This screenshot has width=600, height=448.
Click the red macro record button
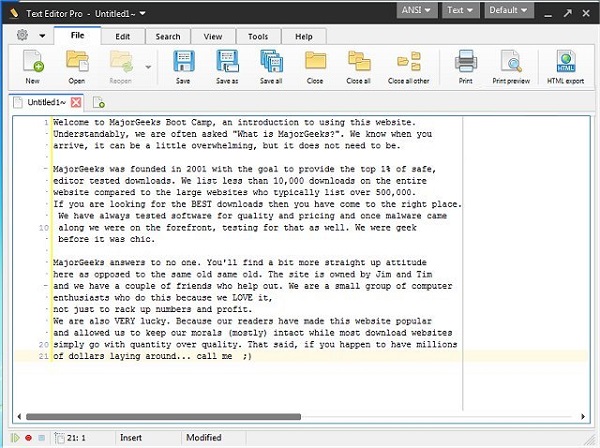[28, 438]
